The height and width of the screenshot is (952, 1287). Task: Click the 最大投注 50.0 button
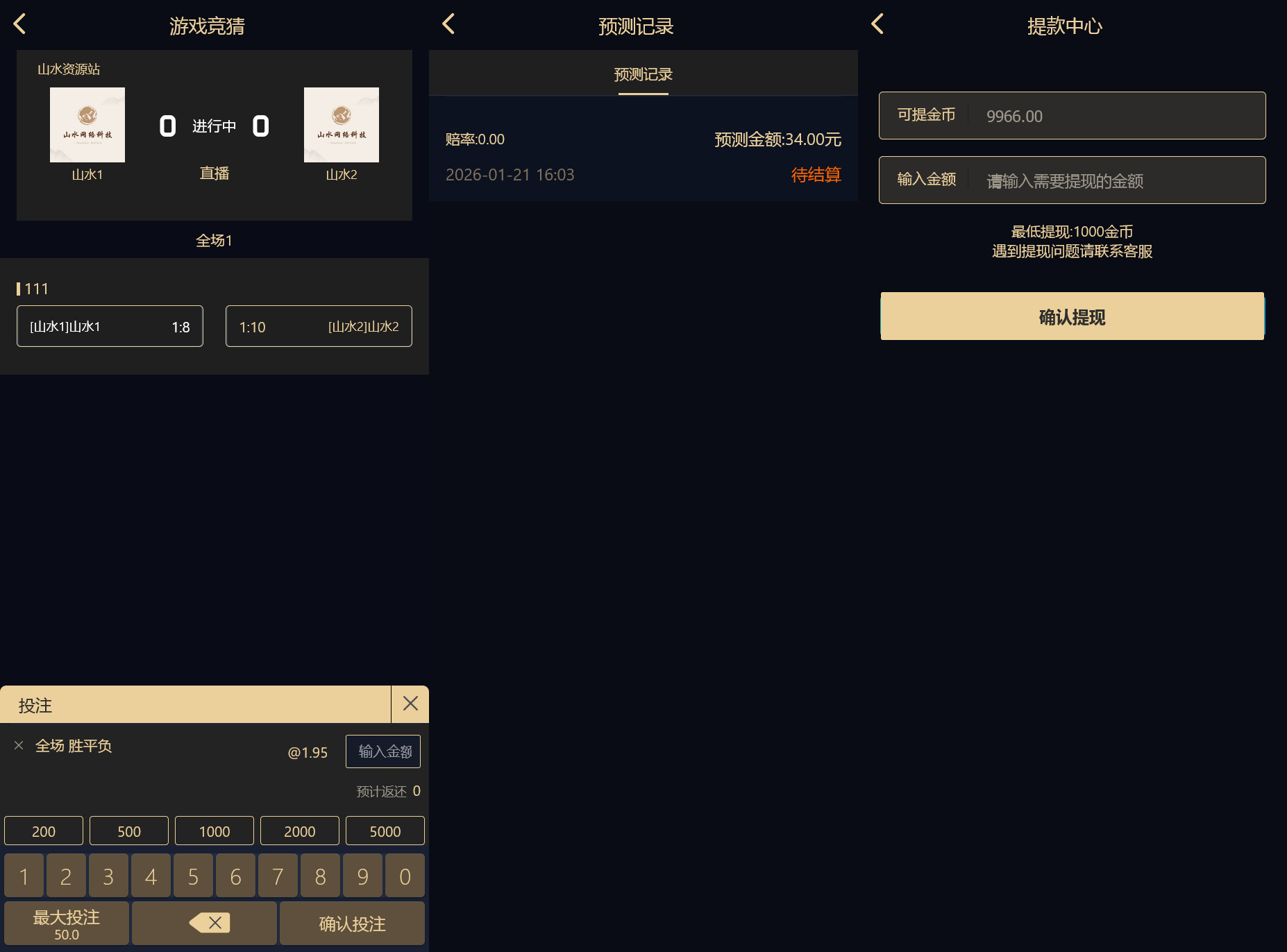click(65, 923)
